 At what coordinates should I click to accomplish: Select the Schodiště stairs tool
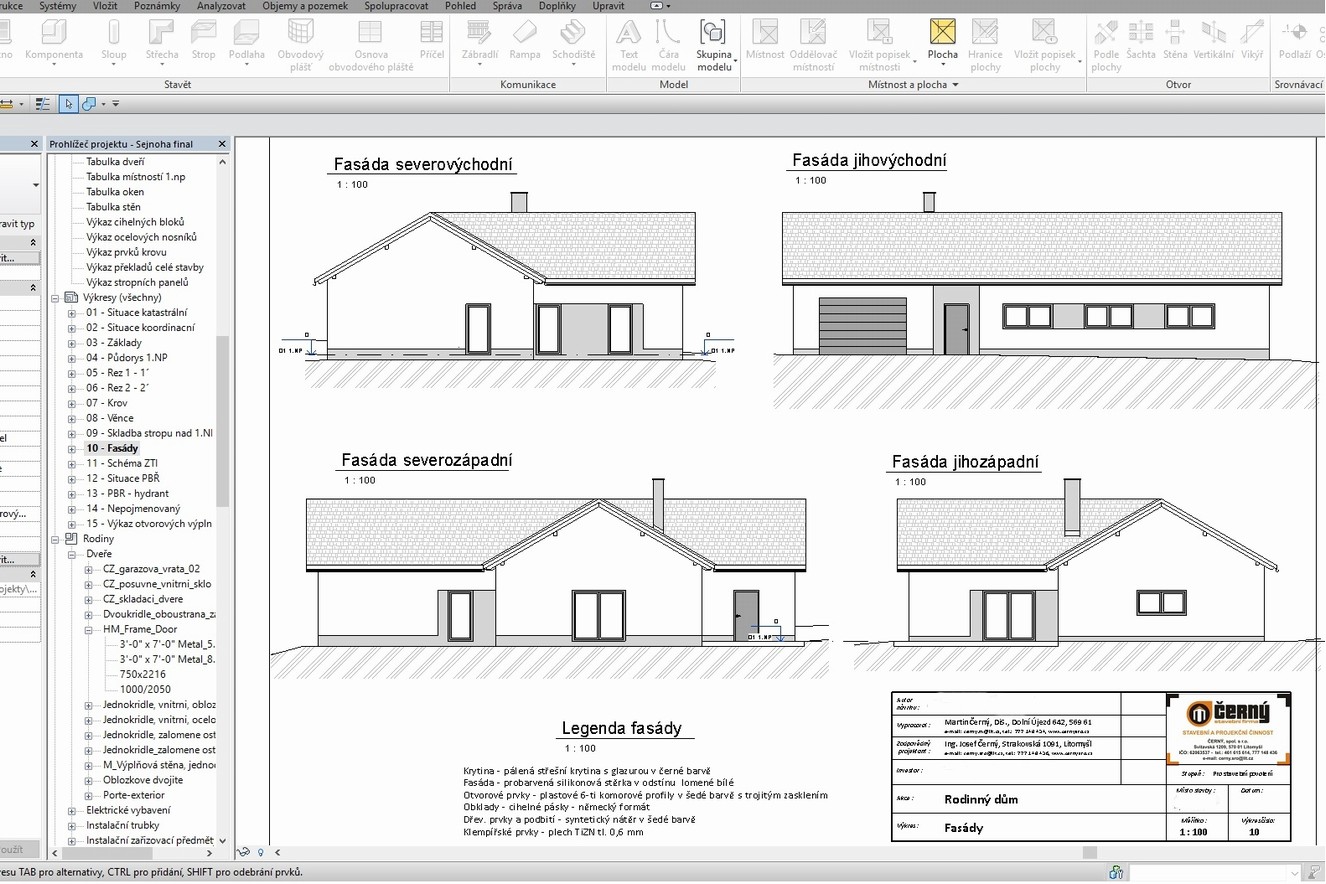(x=573, y=40)
